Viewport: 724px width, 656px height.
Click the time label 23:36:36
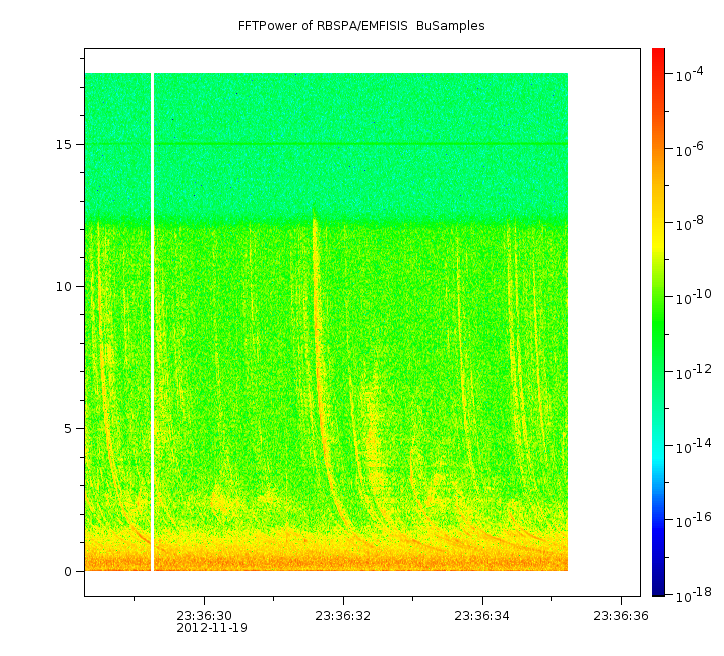(x=621, y=616)
